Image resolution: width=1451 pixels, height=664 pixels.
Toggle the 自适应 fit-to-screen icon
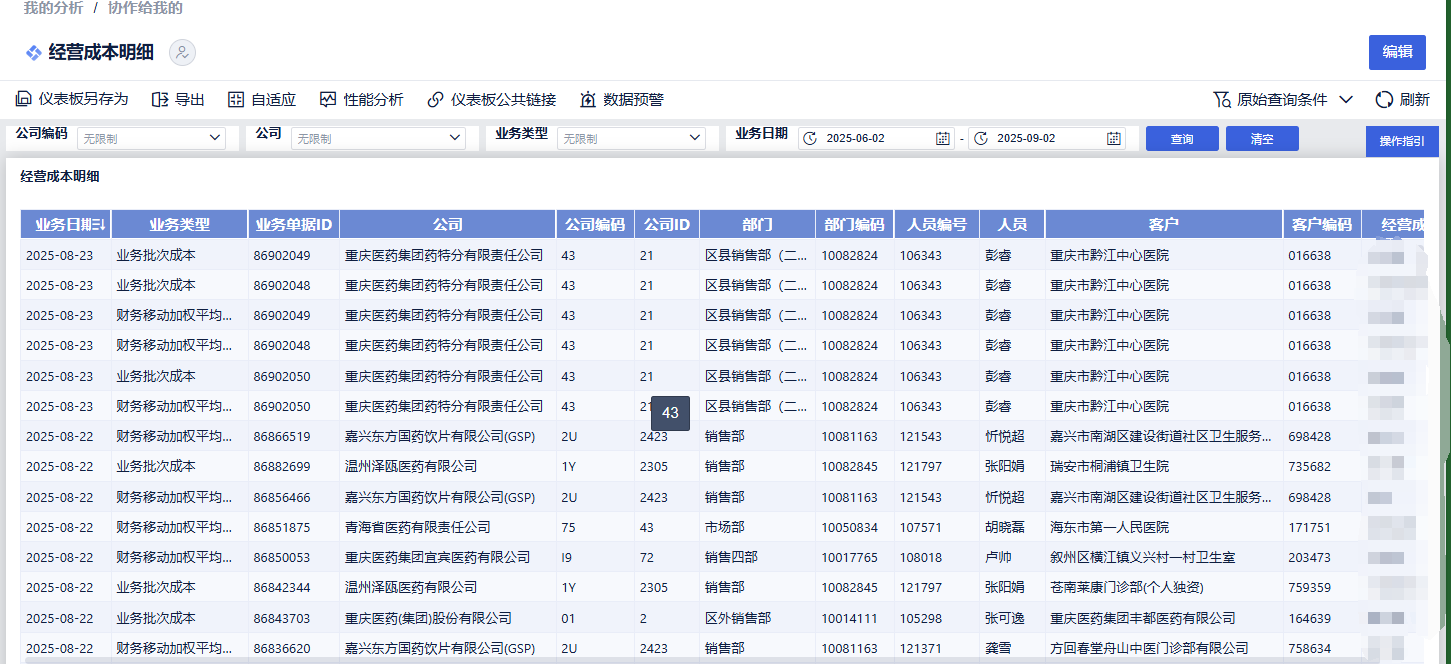(236, 99)
